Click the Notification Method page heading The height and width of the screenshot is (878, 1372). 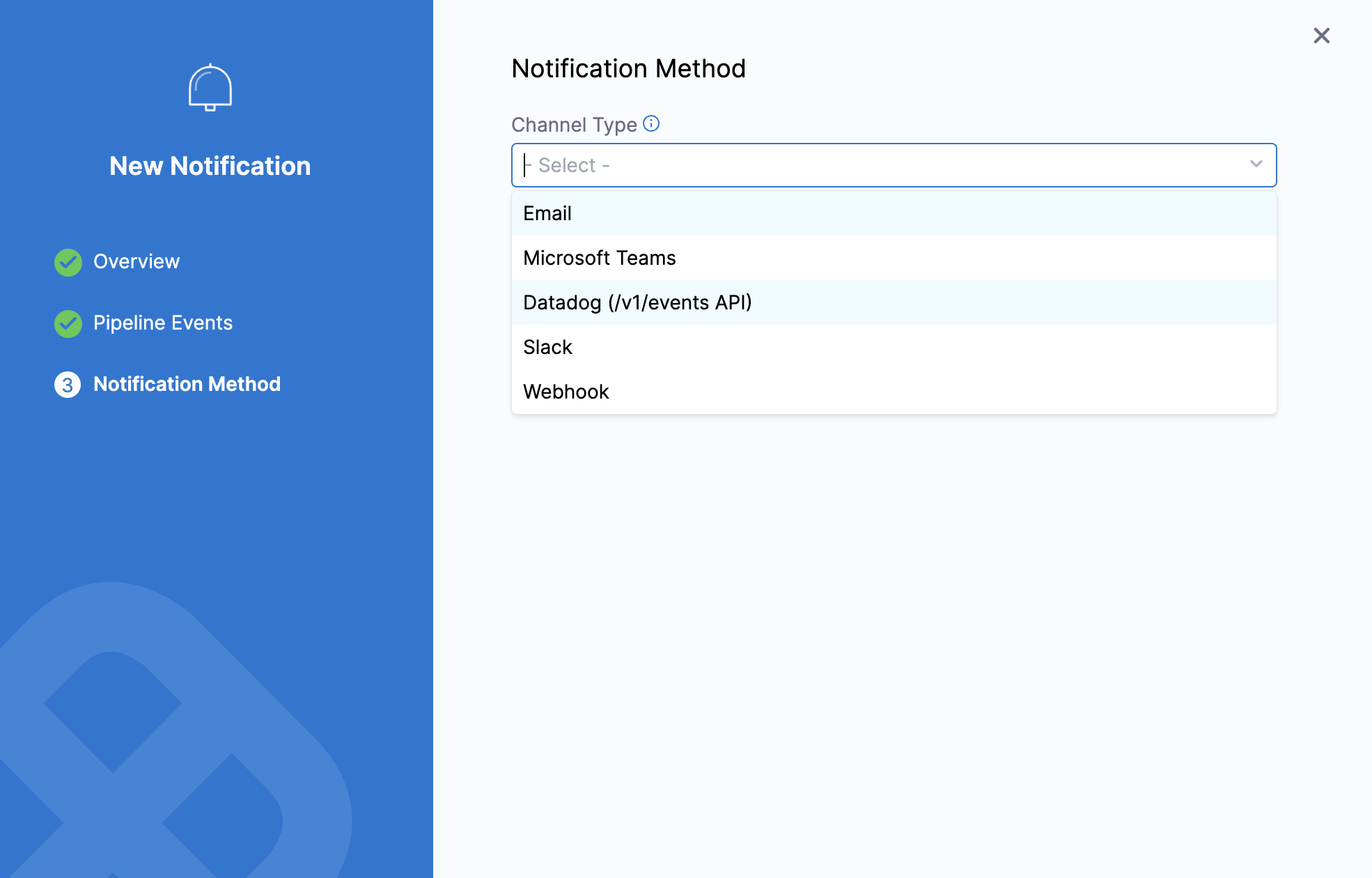pos(628,68)
